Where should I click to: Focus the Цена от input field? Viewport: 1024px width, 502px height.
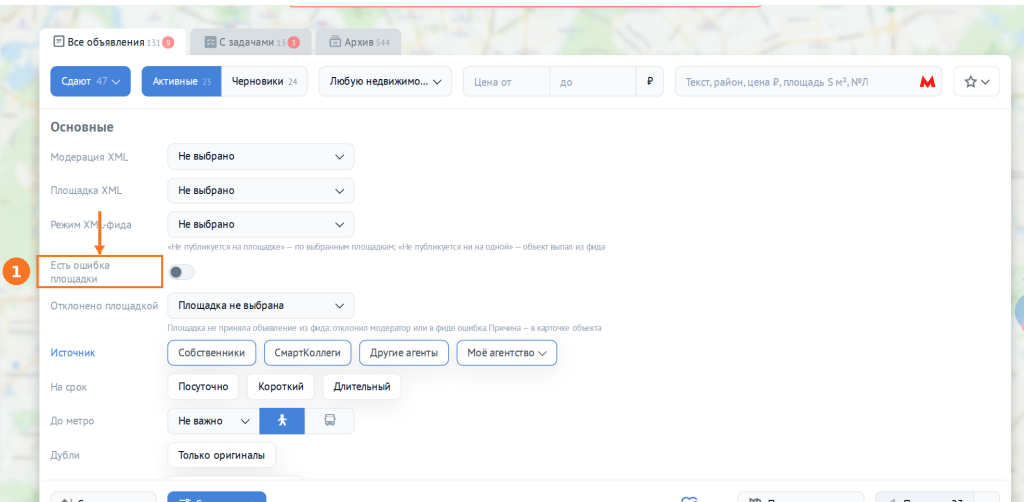pos(506,82)
